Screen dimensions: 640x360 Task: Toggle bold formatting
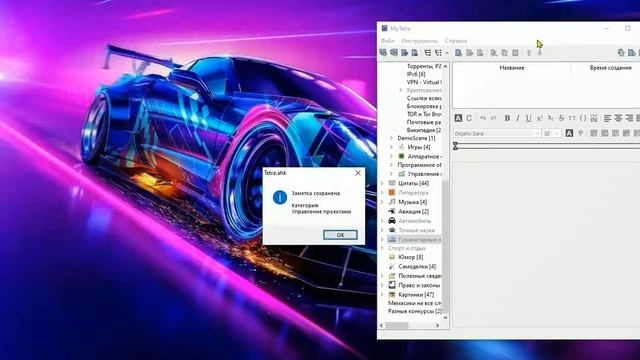coord(507,118)
